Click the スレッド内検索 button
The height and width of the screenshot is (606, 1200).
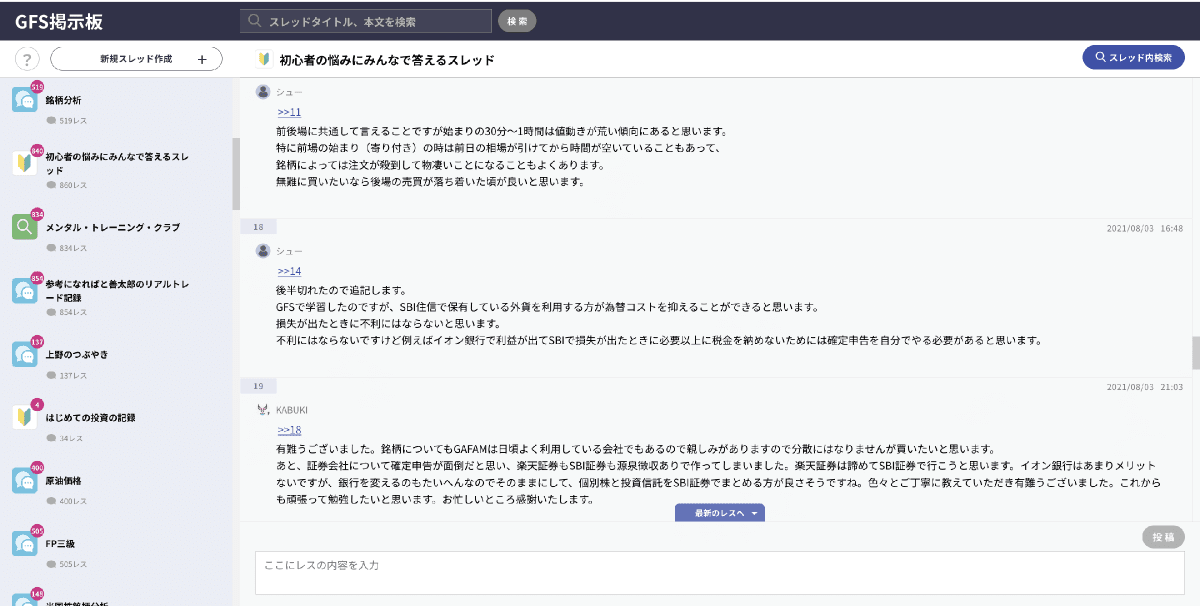(x=1133, y=58)
